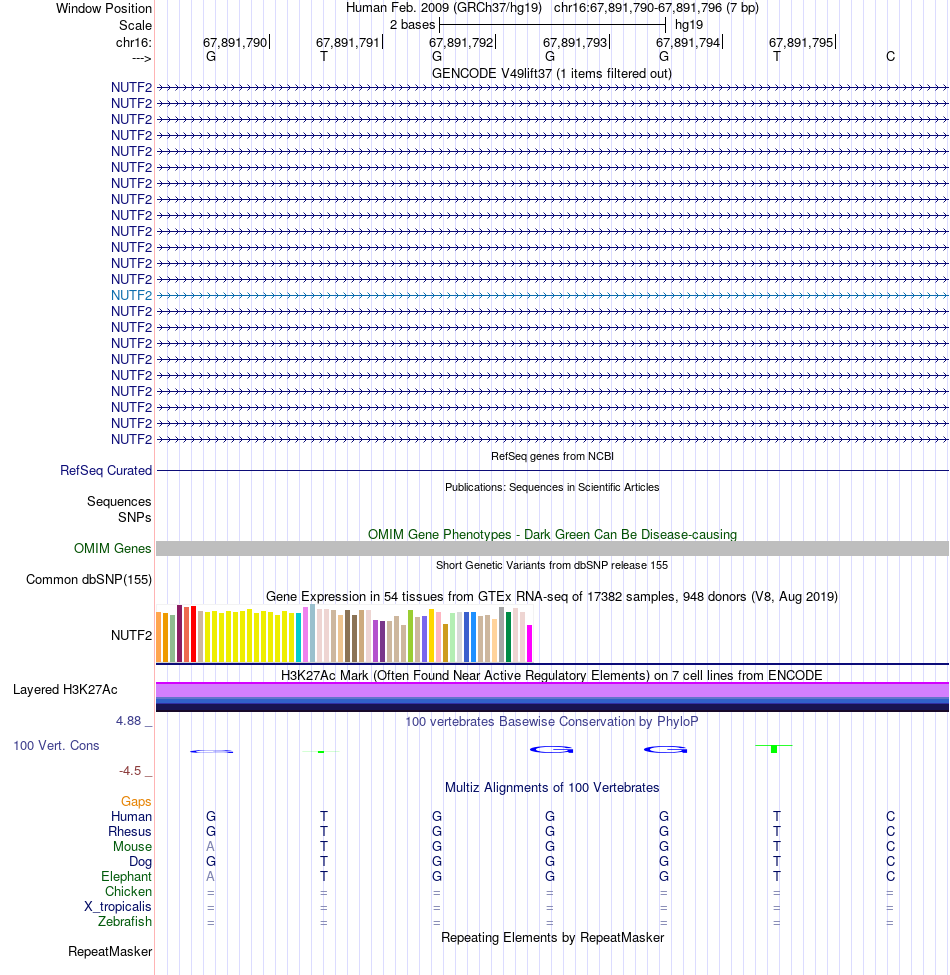
Task: Click the 'chr16:' ruler label
Action: [134, 43]
